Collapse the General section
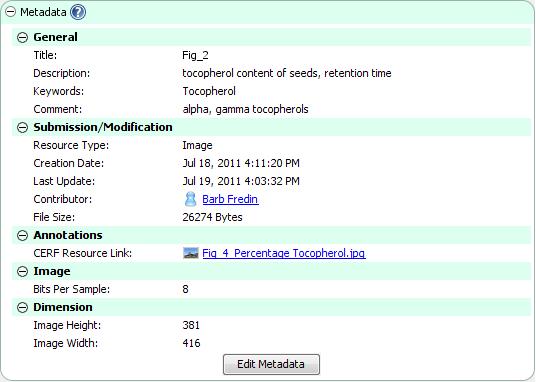The height and width of the screenshot is (382, 536). 22,37
